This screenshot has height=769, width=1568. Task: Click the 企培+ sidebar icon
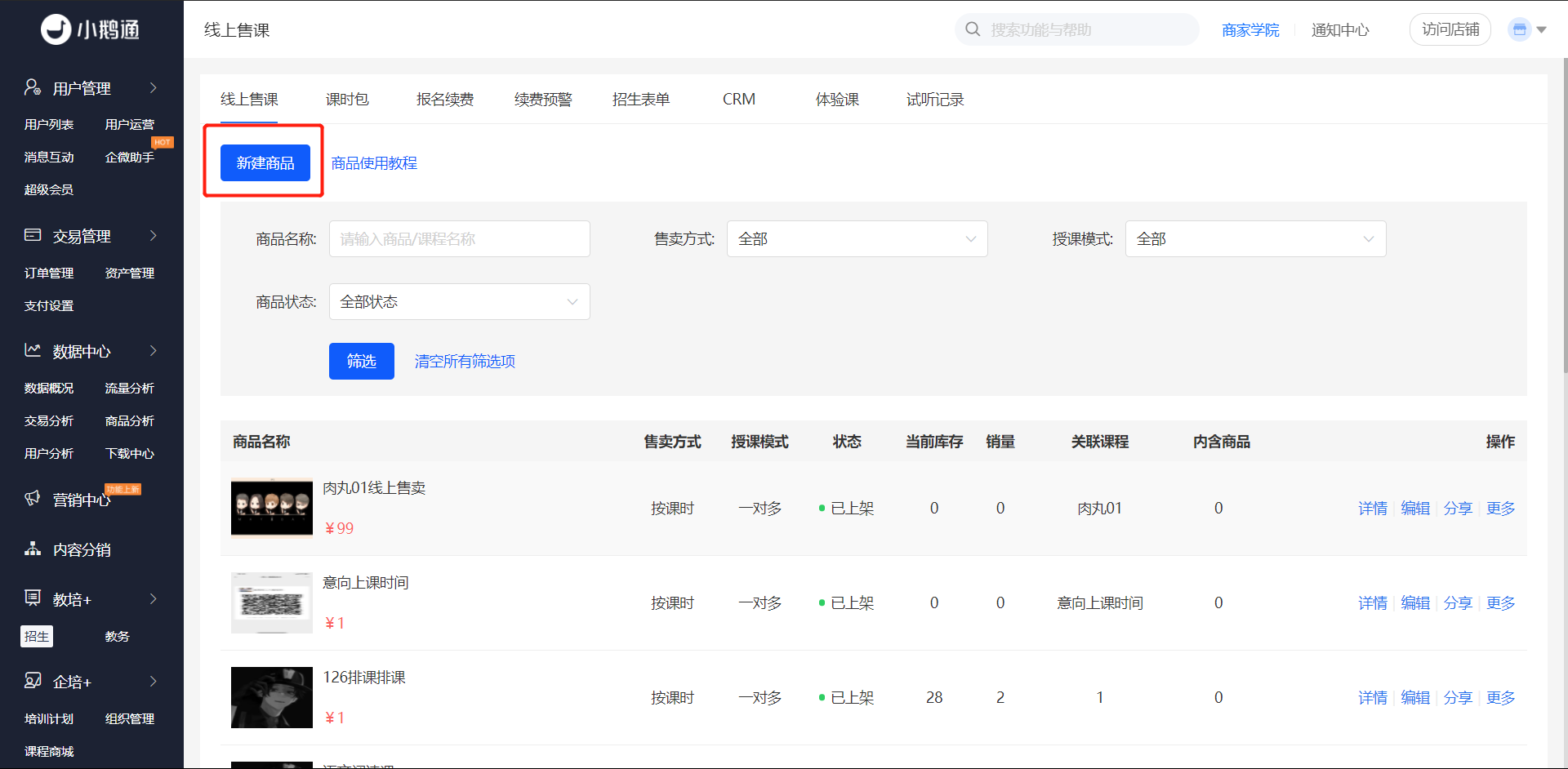pyautogui.click(x=33, y=681)
